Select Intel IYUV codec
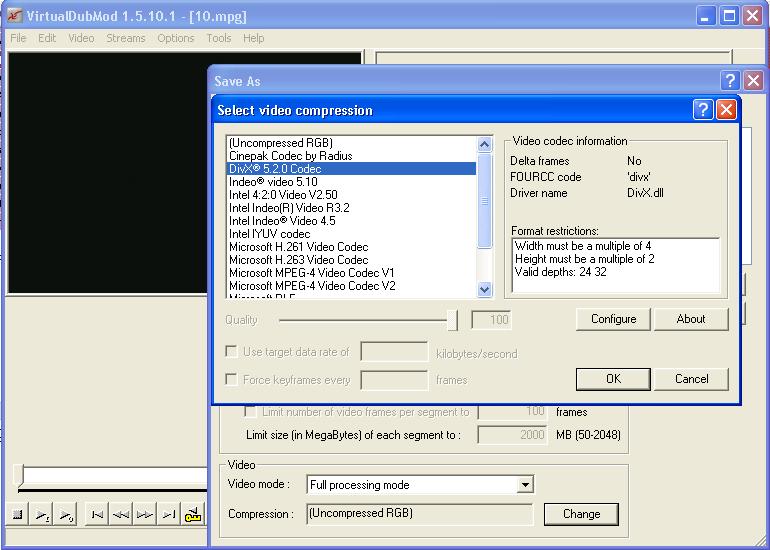Screen dimensions: 770x550 tap(351, 234)
